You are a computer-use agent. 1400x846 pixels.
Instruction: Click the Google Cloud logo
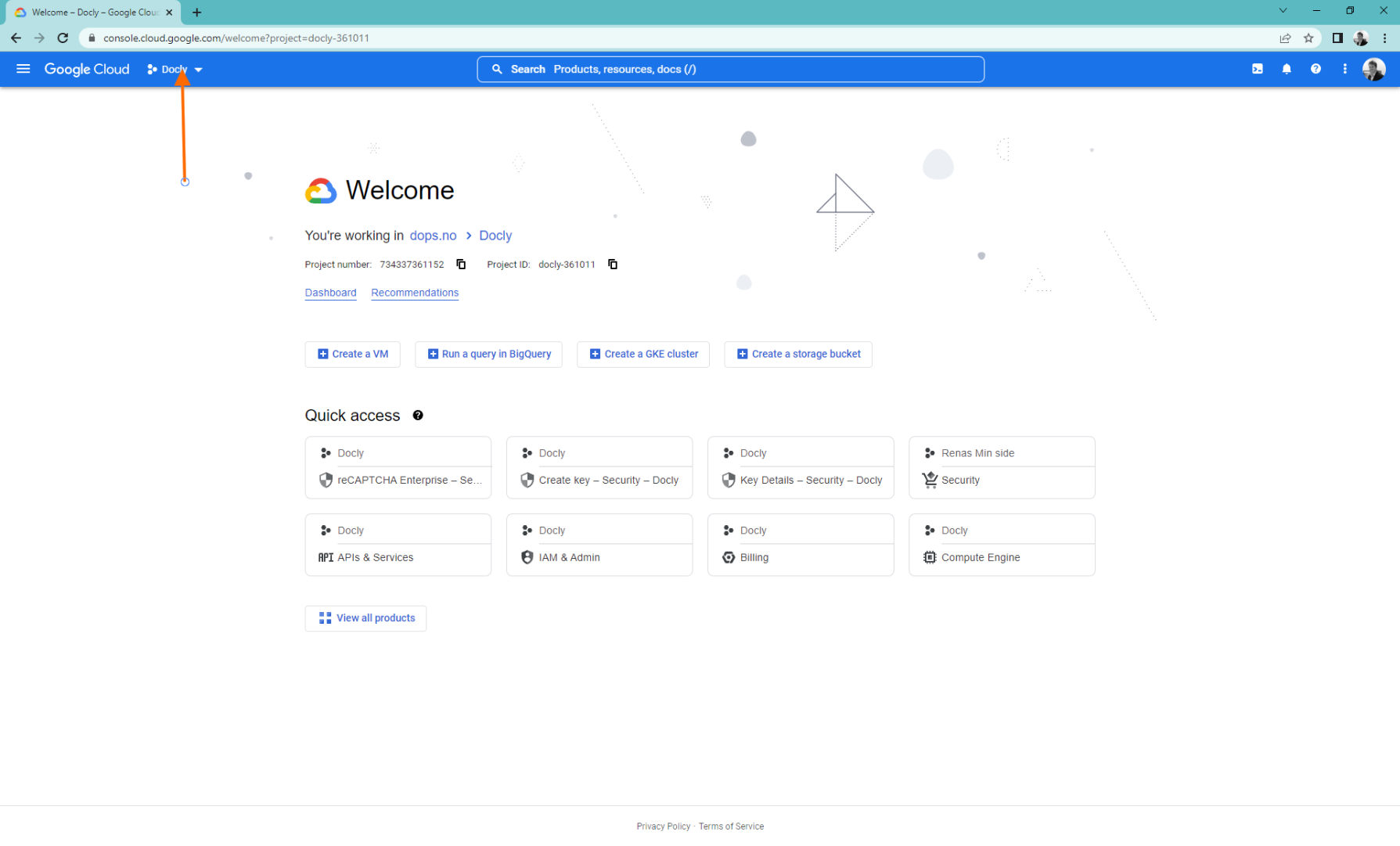pos(86,69)
